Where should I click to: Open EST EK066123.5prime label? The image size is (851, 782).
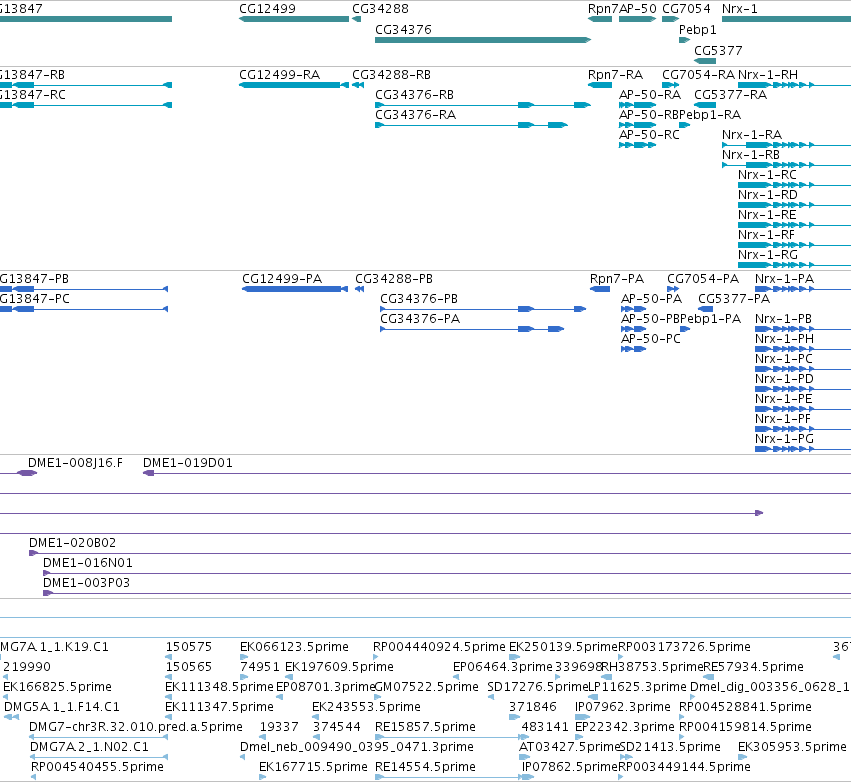294,647
